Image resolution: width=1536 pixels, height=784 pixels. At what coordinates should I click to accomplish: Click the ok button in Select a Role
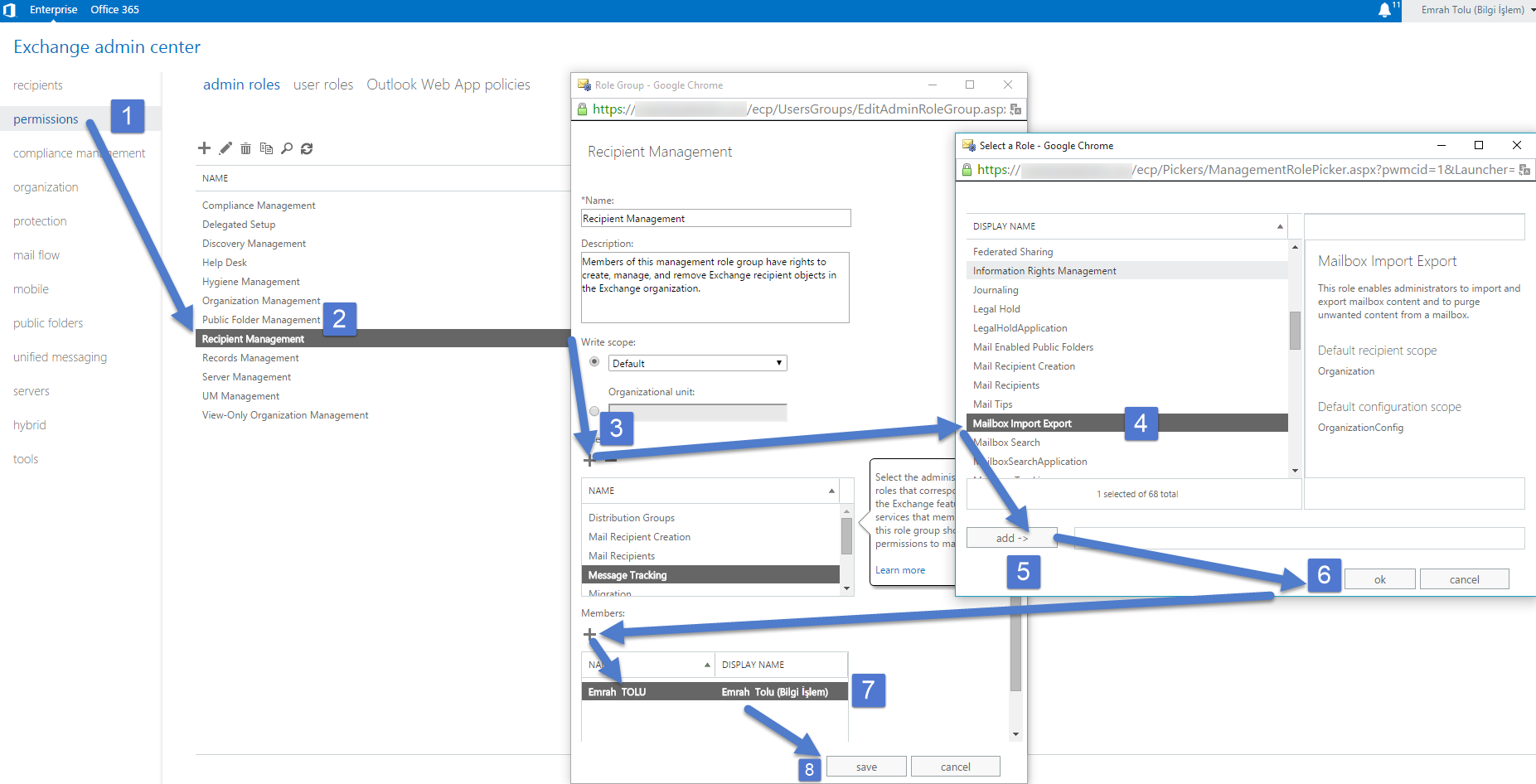[1380, 579]
